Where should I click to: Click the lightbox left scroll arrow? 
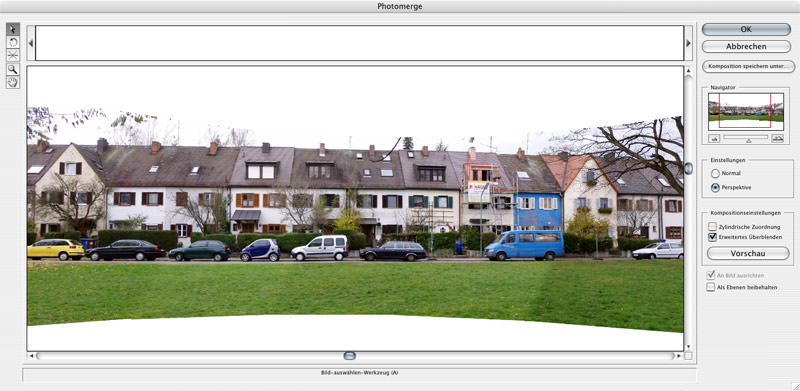click(x=31, y=43)
